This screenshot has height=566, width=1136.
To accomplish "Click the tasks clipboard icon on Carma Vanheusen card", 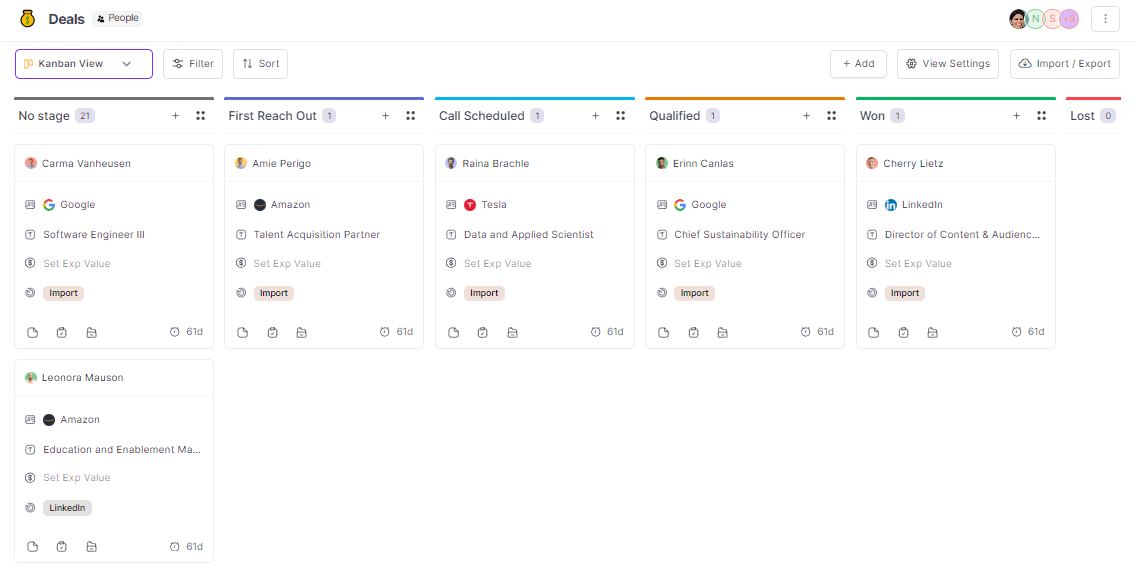I will pyautogui.click(x=62, y=333).
